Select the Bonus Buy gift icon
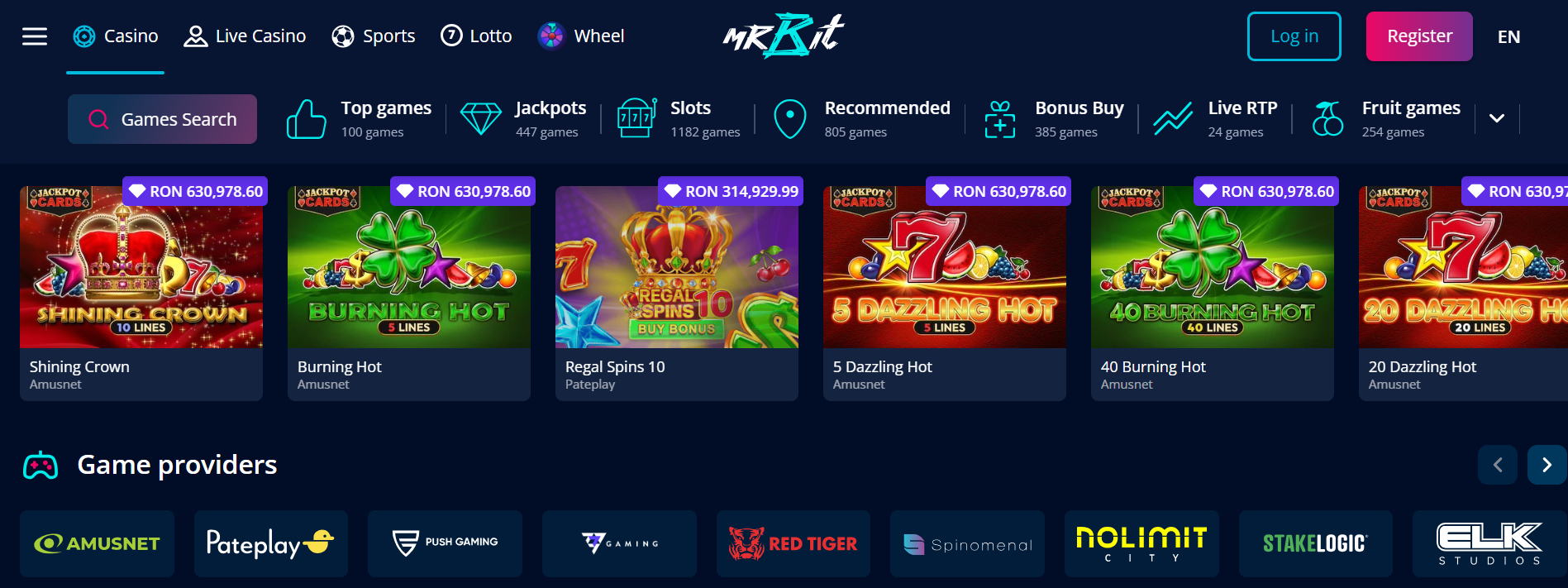The height and width of the screenshot is (588, 1568). click(1000, 119)
